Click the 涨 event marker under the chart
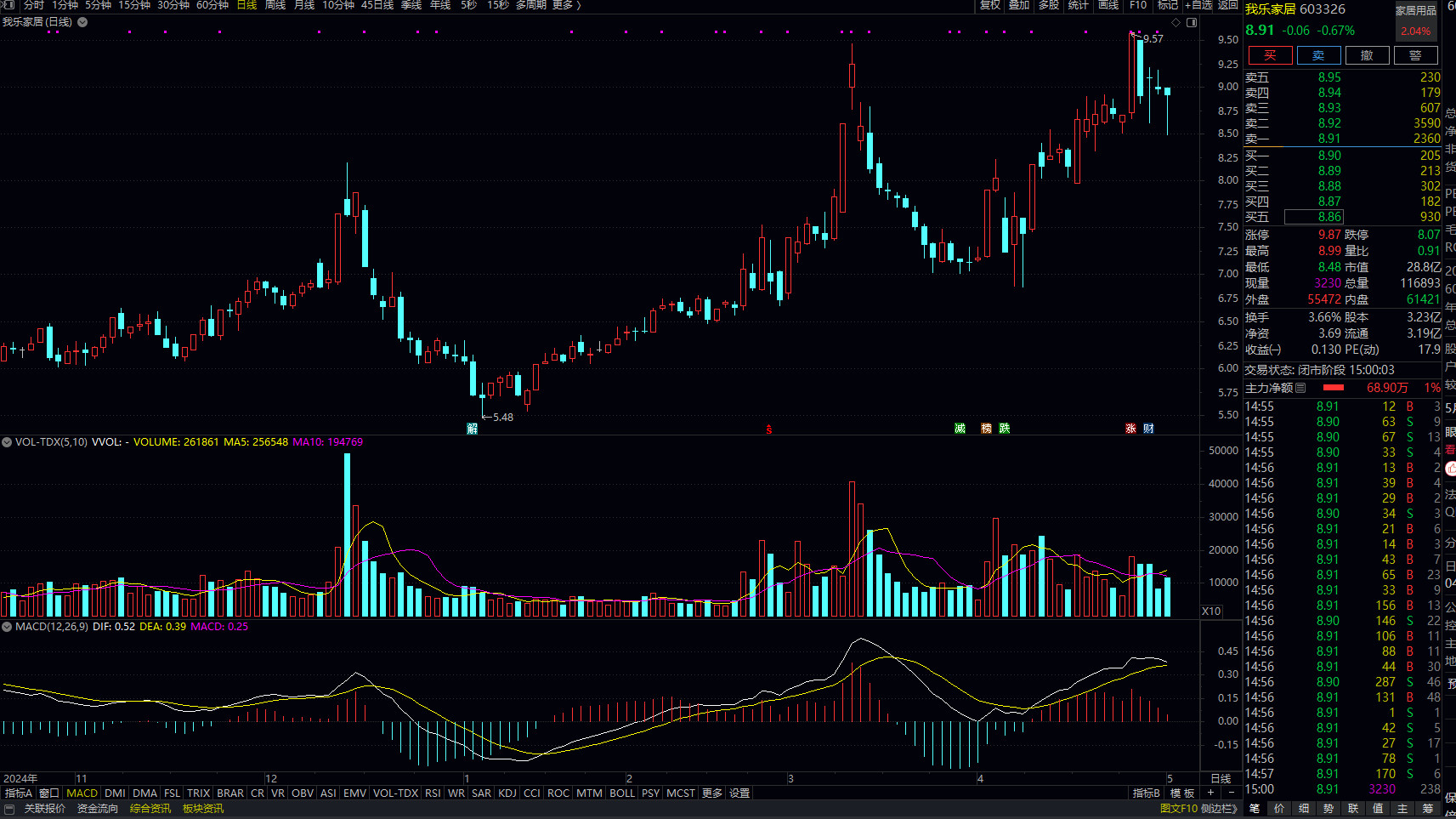 [x=1130, y=429]
